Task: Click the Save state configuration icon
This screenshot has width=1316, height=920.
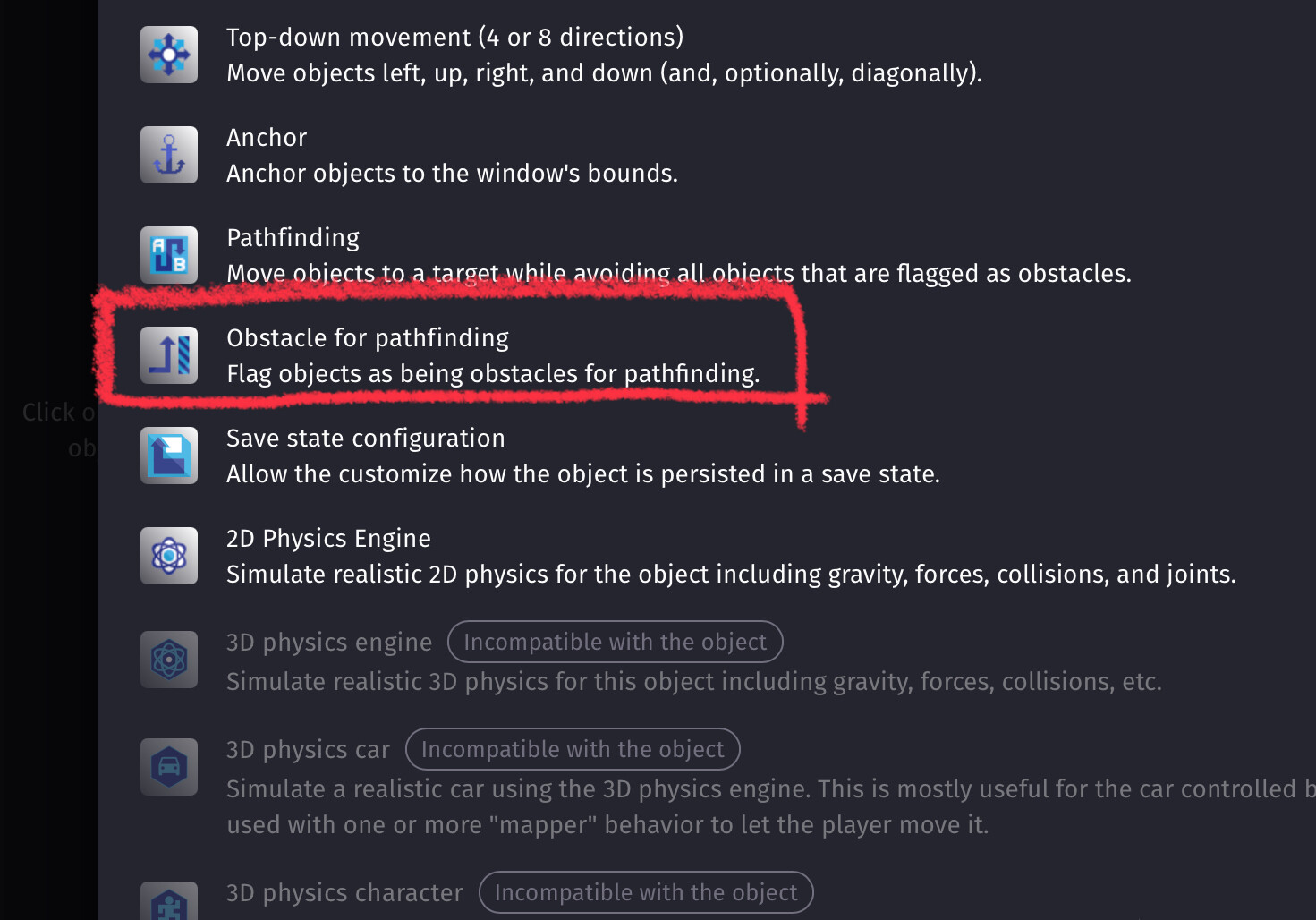Action: click(x=169, y=456)
